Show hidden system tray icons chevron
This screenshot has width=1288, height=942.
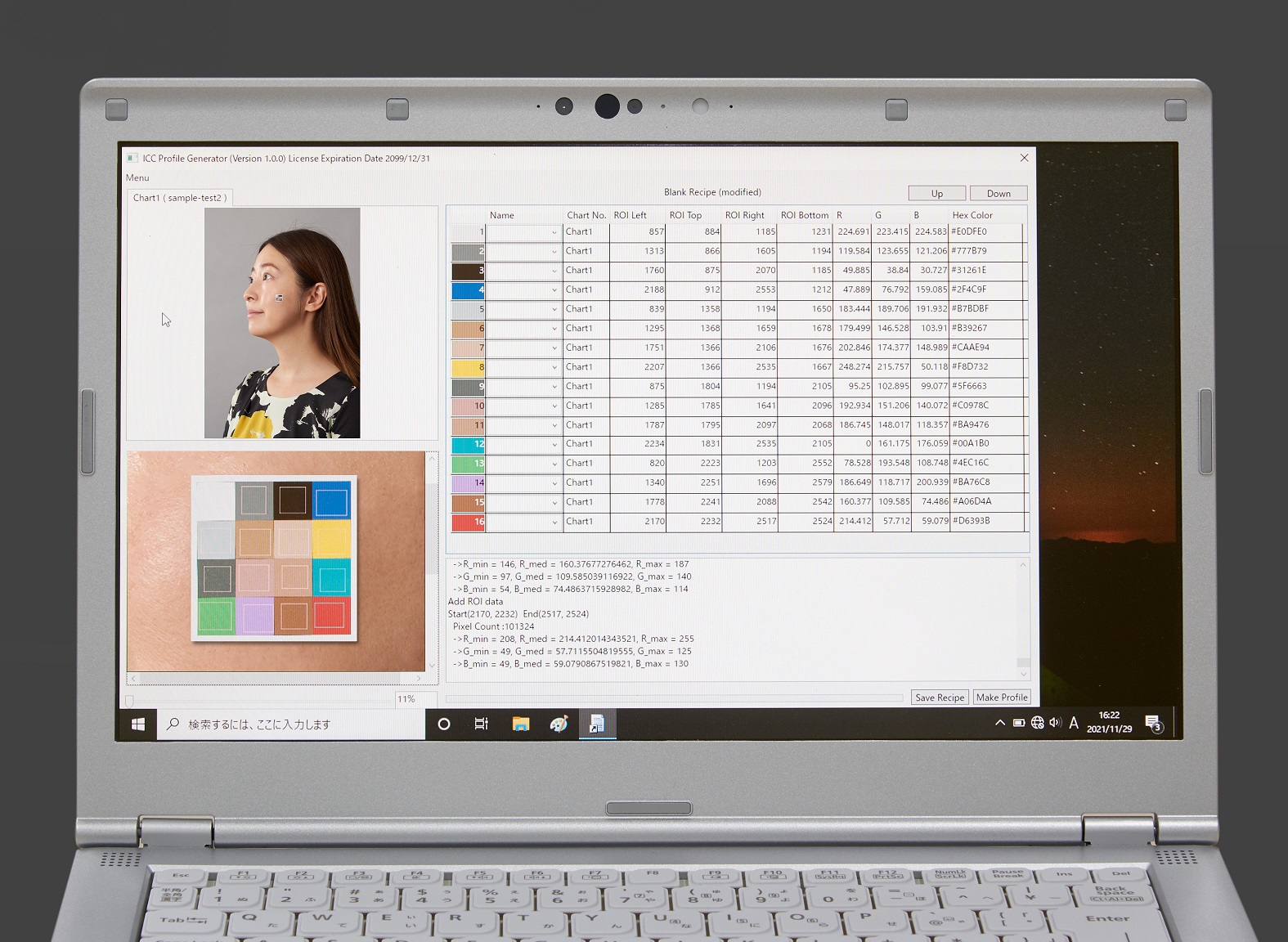[999, 723]
